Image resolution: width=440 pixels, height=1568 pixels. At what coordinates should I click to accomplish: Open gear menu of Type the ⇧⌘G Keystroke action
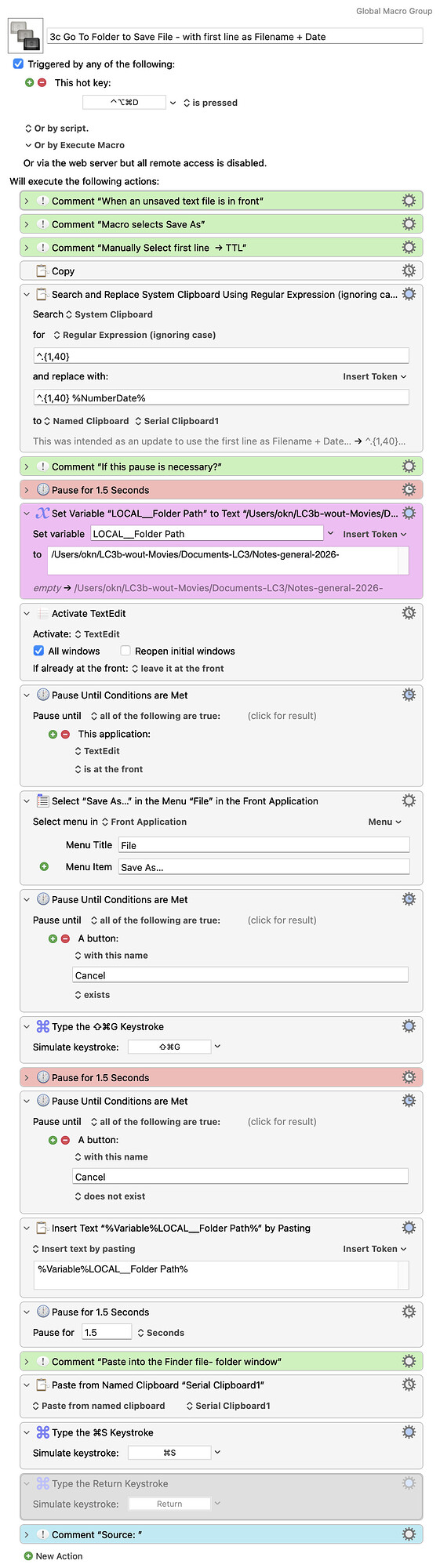409,1026
